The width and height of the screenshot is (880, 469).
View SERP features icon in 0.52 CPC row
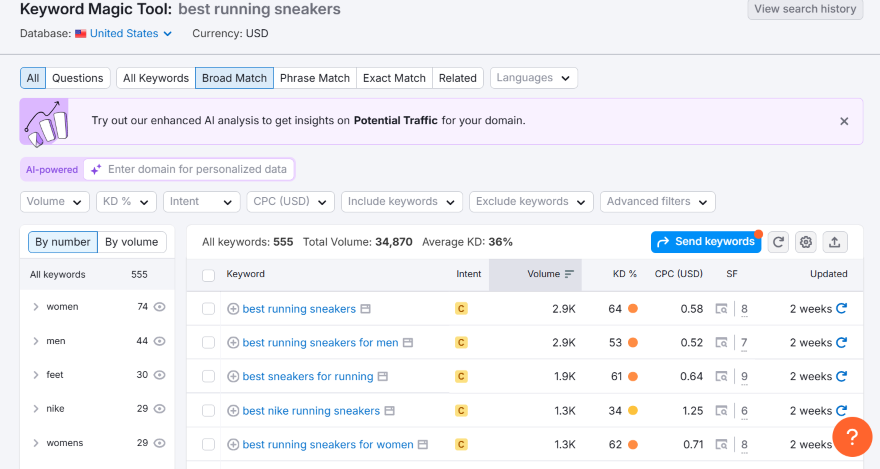721,342
